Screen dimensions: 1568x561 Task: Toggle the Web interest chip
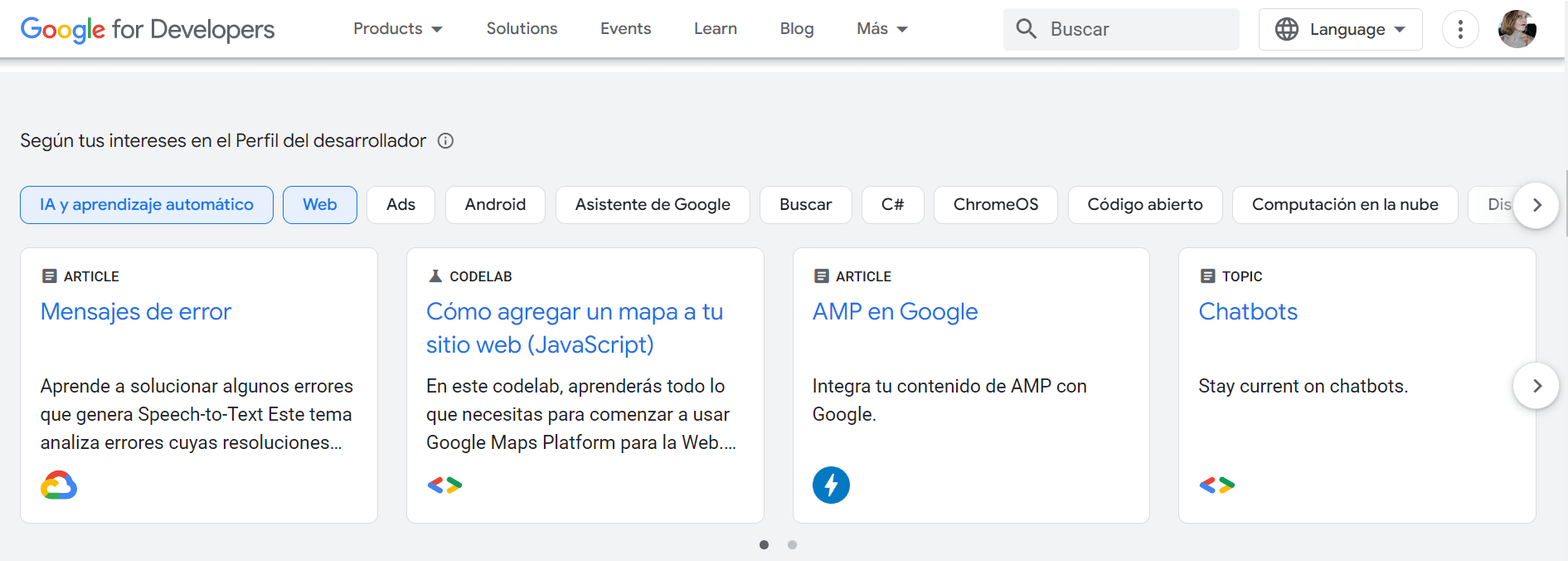pos(320,205)
